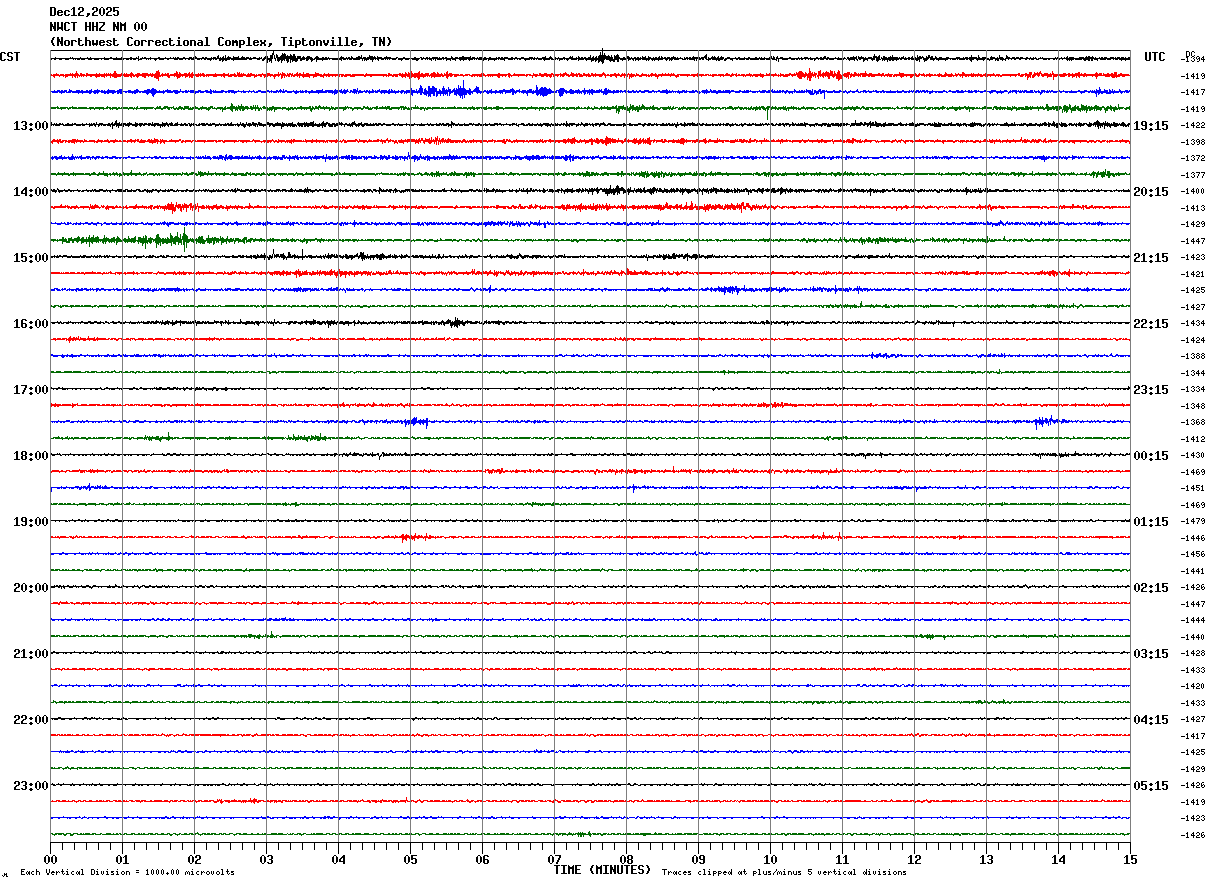This screenshot has height=886, width=1210.
Task: Click the 23:00 CST time label
Action: point(31,785)
